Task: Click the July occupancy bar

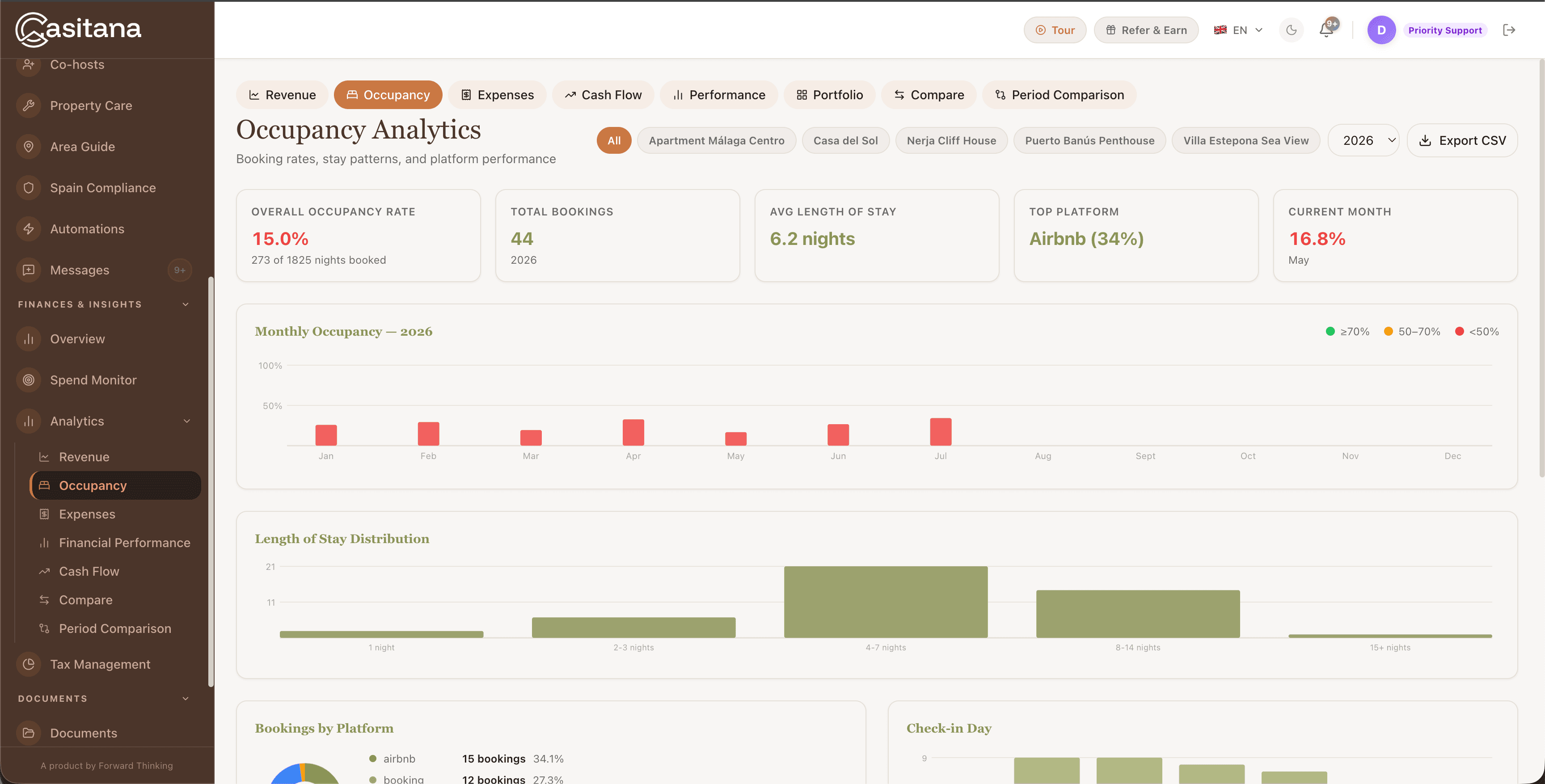Action: [x=941, y=432]
